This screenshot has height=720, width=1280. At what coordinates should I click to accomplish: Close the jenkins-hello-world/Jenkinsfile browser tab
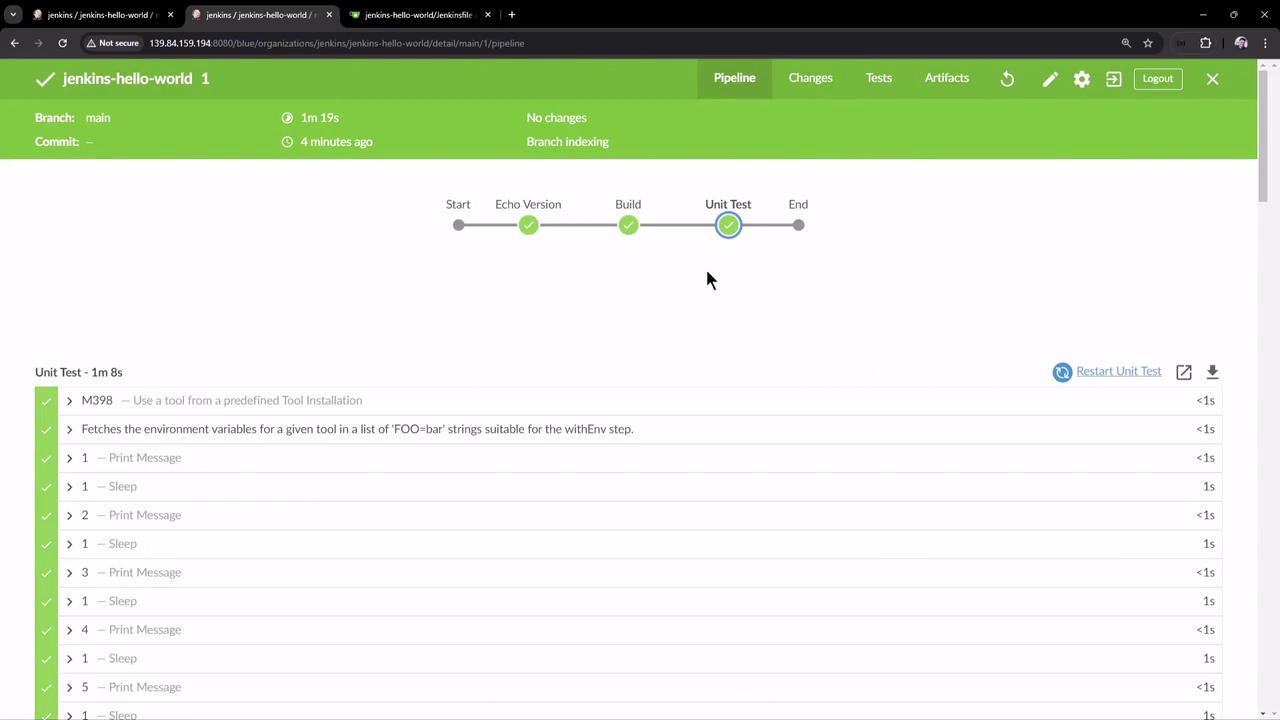tap(488, 15)
